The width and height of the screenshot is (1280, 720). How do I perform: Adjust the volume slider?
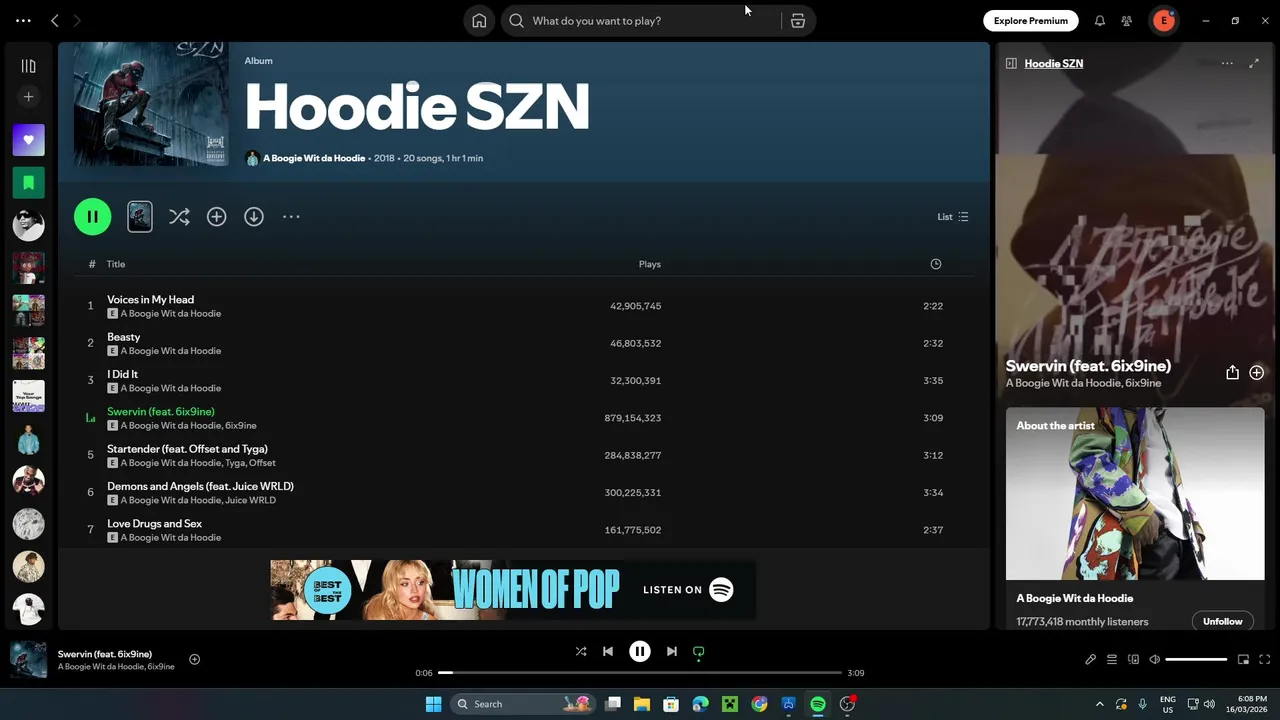pyautogui.click(x=1196, y=659)
